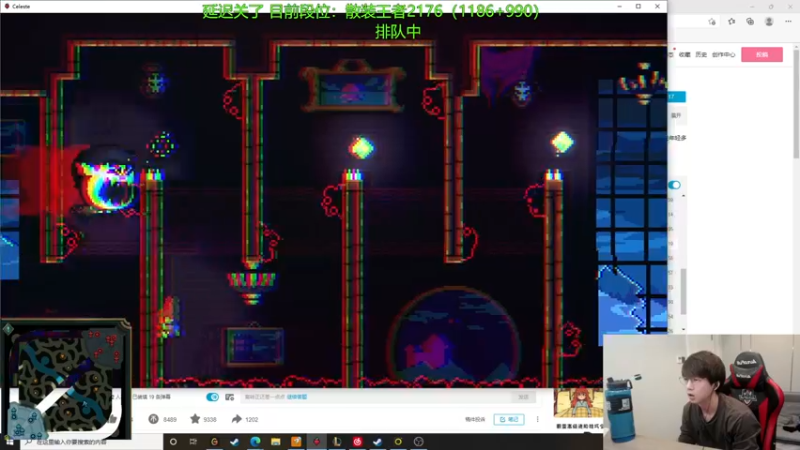The image size is (800, 450).
Task: Click the scrollbar thumb on Bilibili page
Action: point(796,102)
